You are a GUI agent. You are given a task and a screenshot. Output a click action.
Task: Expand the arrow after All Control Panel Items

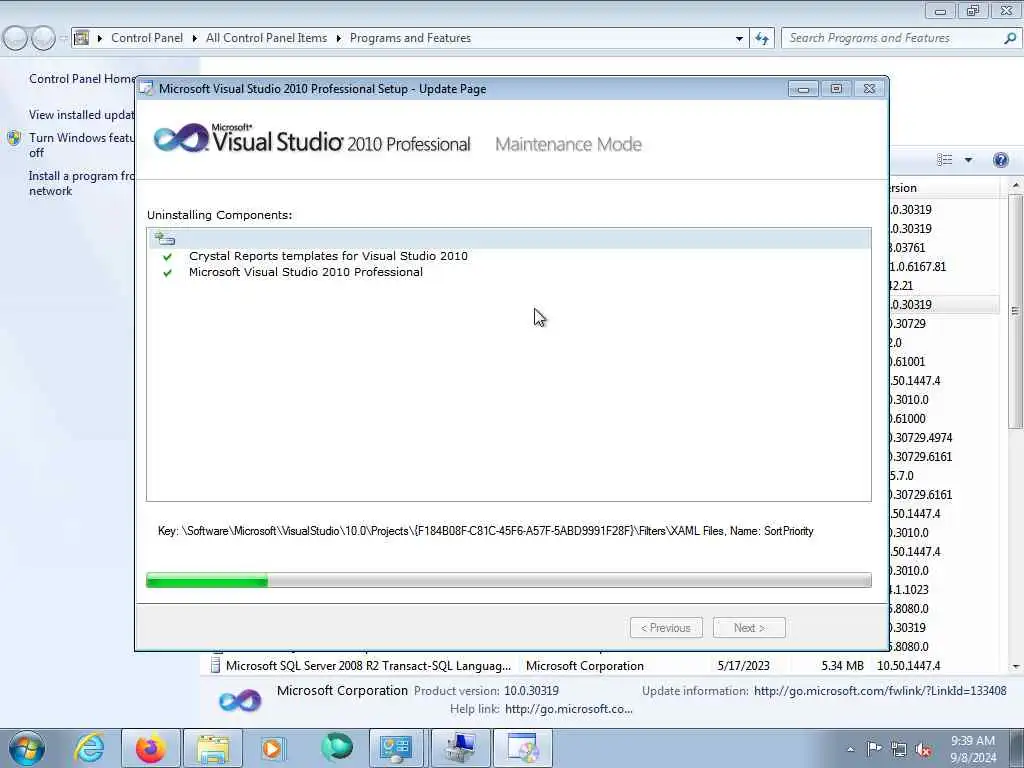point(338,39)
